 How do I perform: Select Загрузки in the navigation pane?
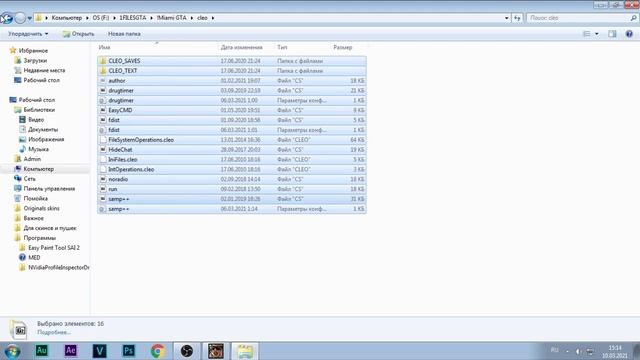(x=35, y=60)
